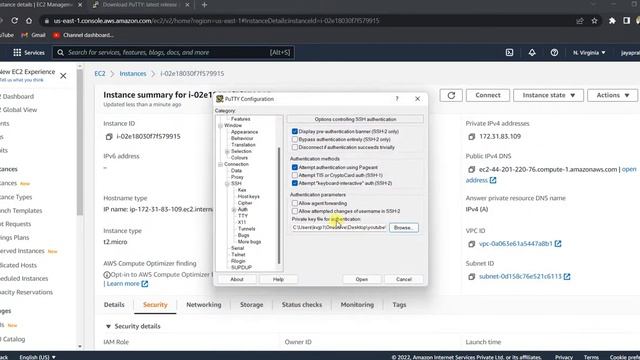Open Actions dropdown
640x360 pixels.
tap(612, 95)
